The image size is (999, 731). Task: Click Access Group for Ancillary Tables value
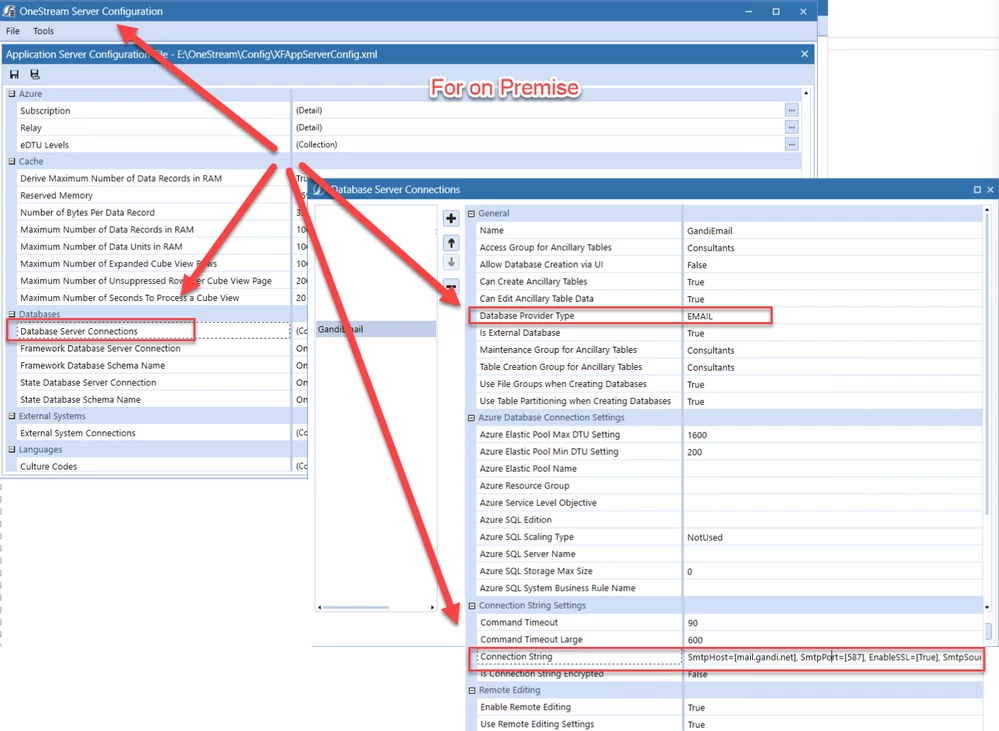pyautogui.click(x=710, y=248)
